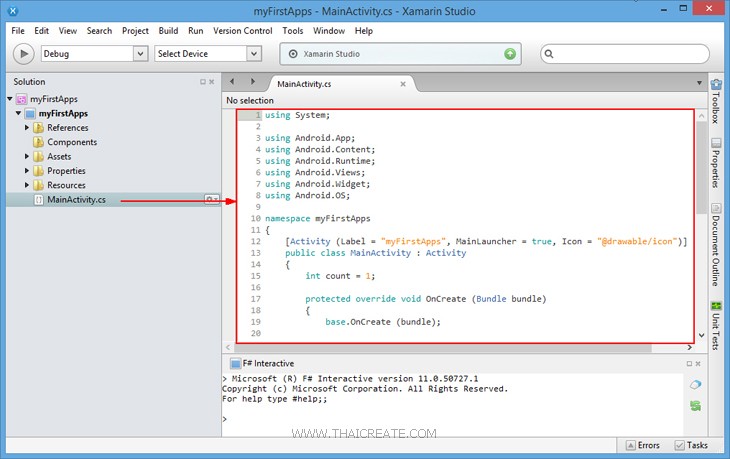This screenshot has width=730, height=459.
Task: Click the Run play button
Action: coord(23,54)
